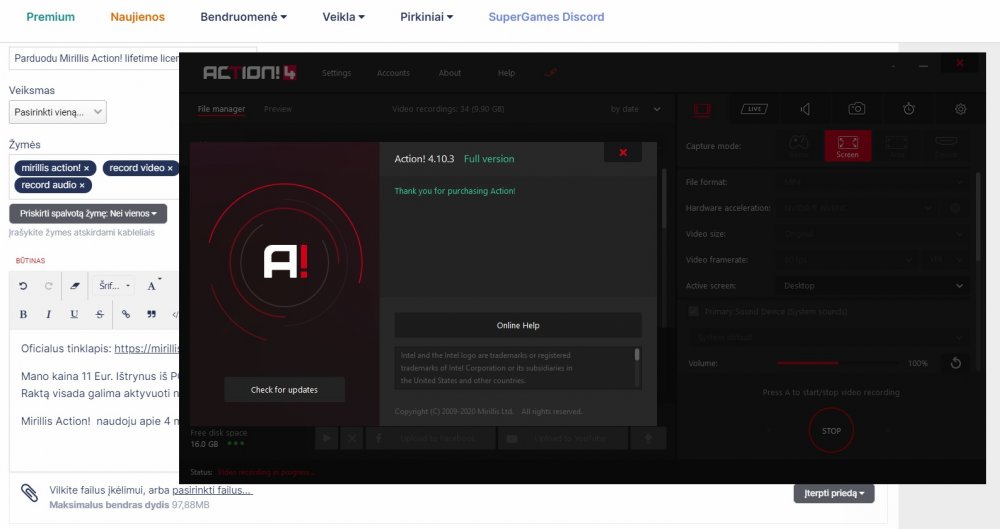Adjust the Volume slider
This screenshot has height=529, width=1000.
(x=839, y=363)
